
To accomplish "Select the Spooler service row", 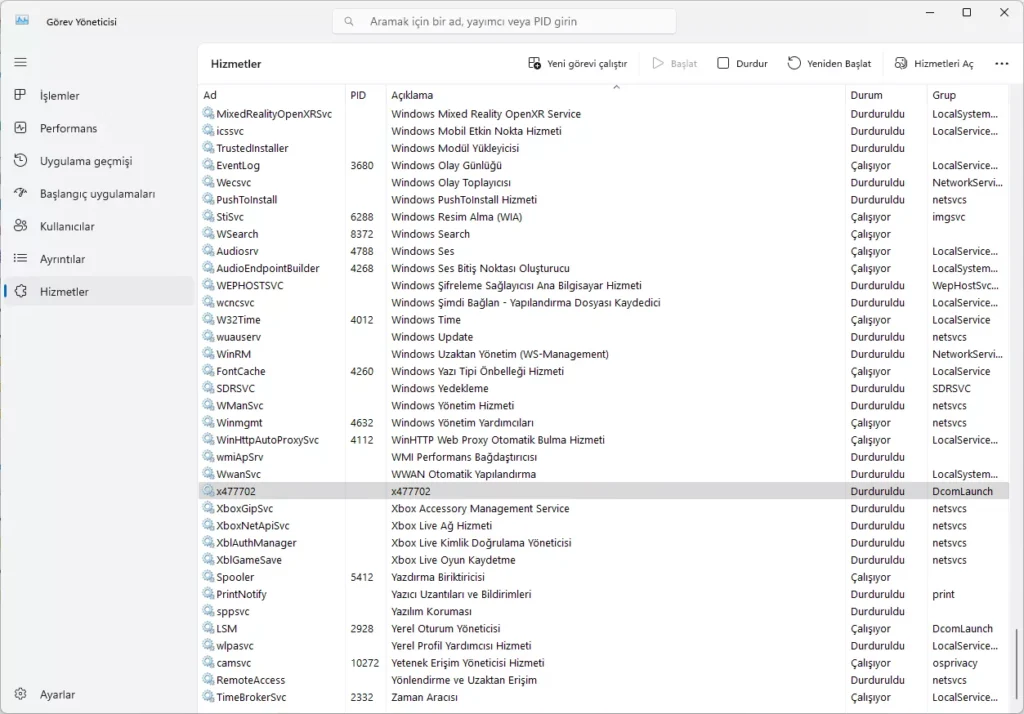I will tap(235, 577).
